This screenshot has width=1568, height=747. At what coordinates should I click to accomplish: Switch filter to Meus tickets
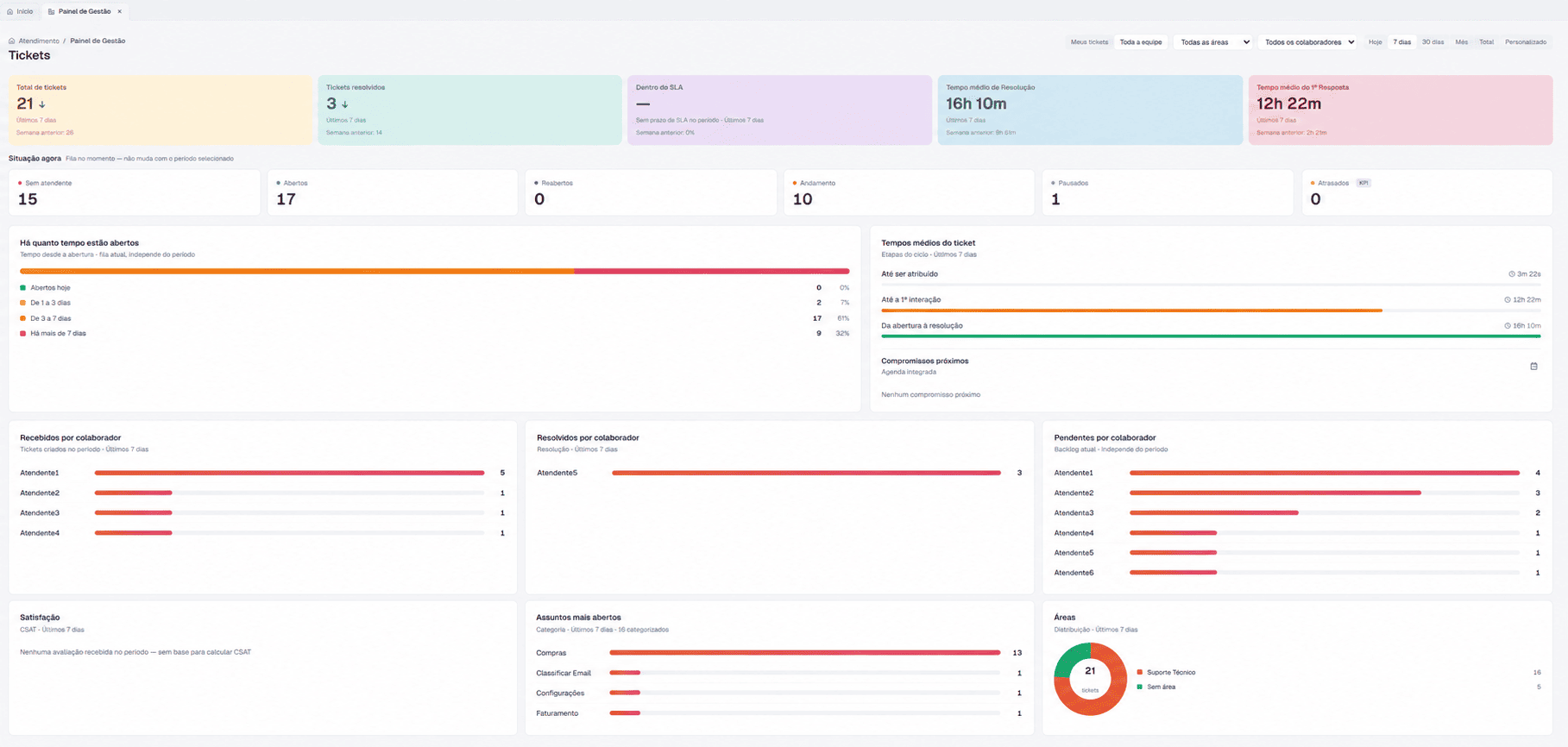click(x=1089, y=42)
